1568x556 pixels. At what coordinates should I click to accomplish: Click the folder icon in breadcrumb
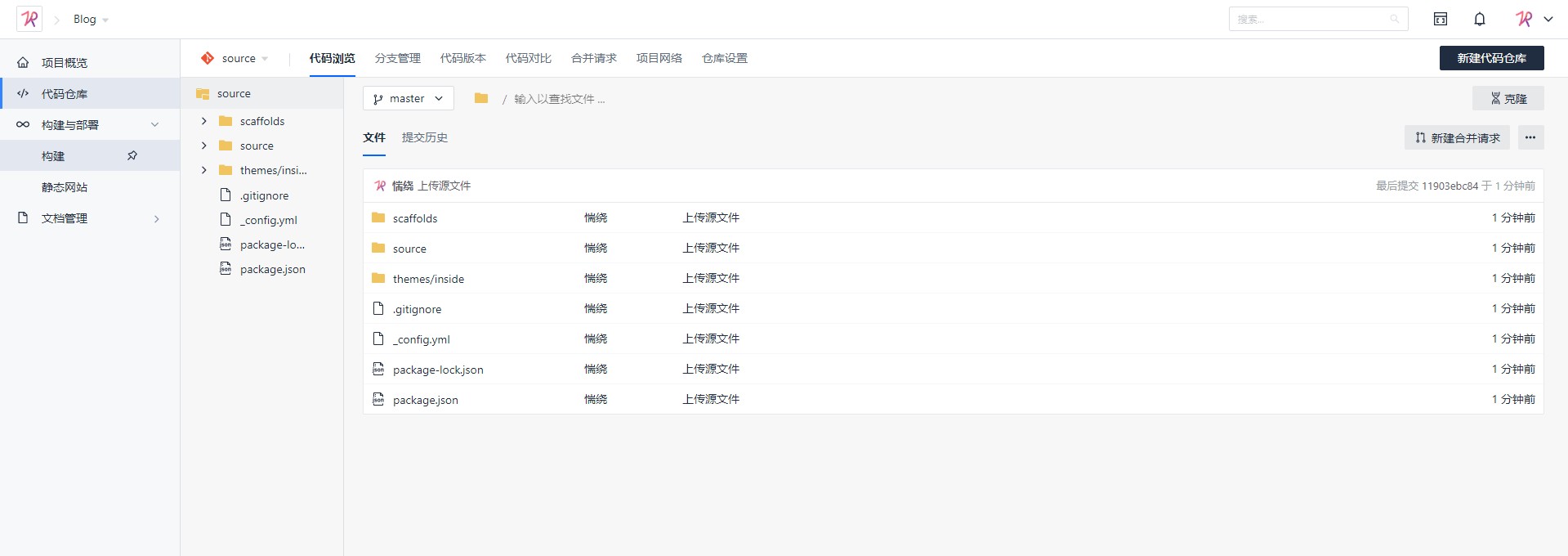[x=481, y=98]
